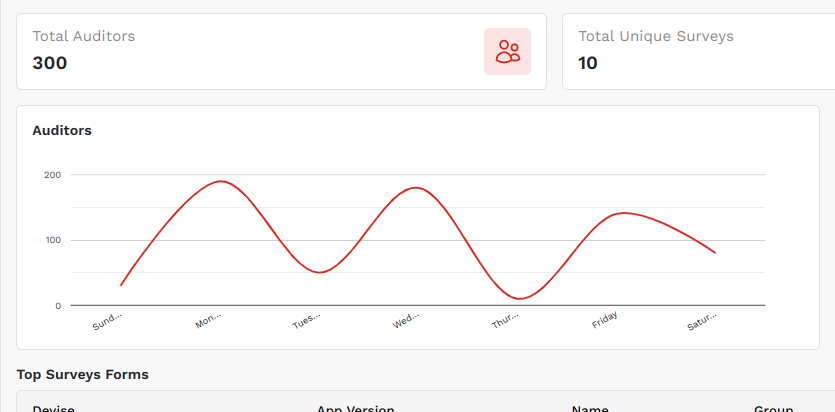Select the Saturday label on the x-axis

(x=702, y=321)
